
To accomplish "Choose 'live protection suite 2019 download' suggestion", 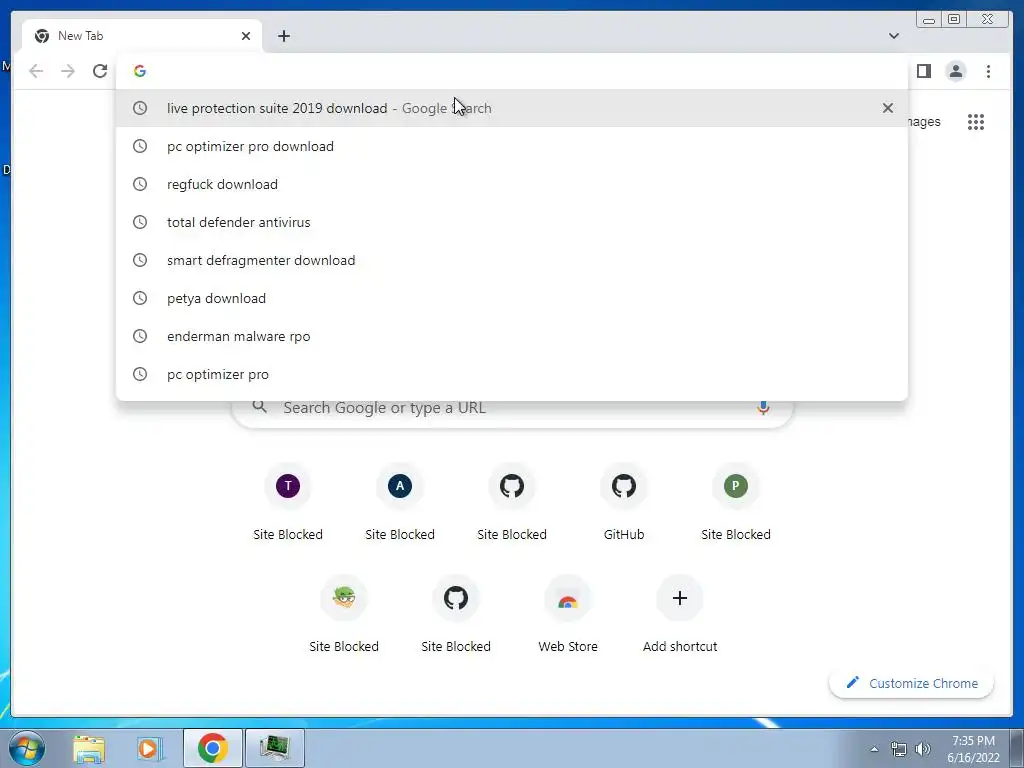I will (x=511, y=108).
